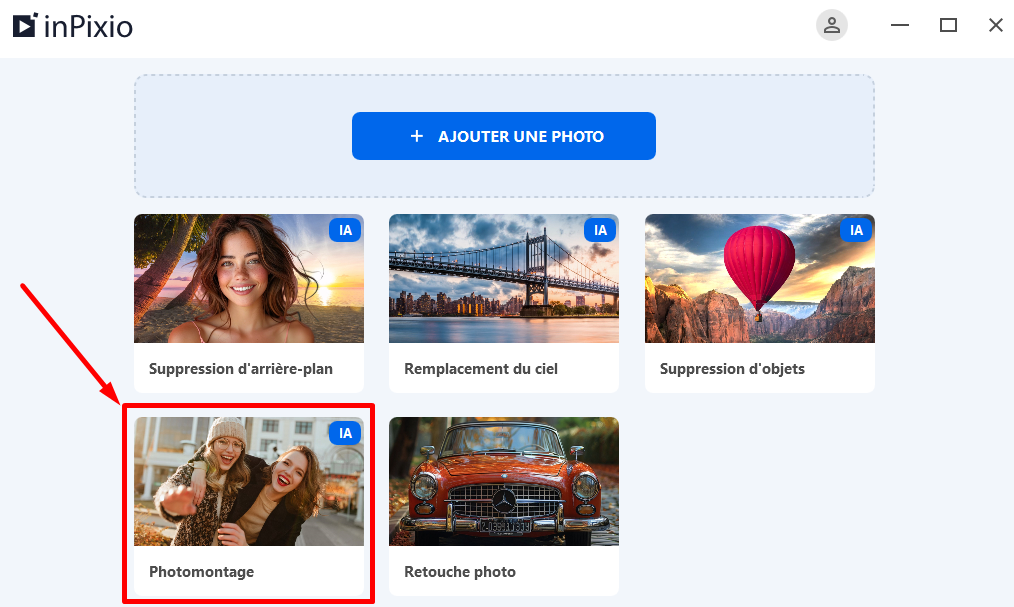This screenshot has width=1014, height=607.
Task: Open Remplacement du ciel bridge thumbnail
Action: click(x=504, y=279)
